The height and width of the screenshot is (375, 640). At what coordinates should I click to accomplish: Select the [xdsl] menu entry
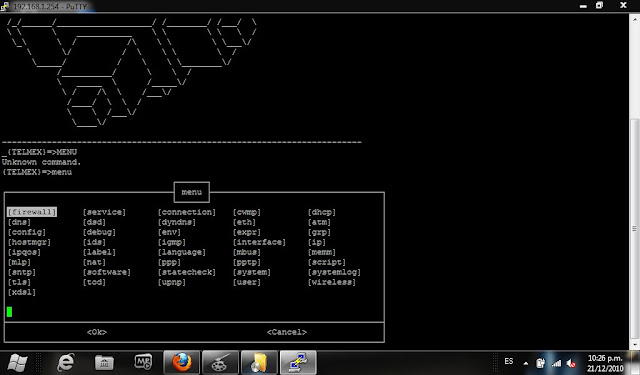(22, 292)
